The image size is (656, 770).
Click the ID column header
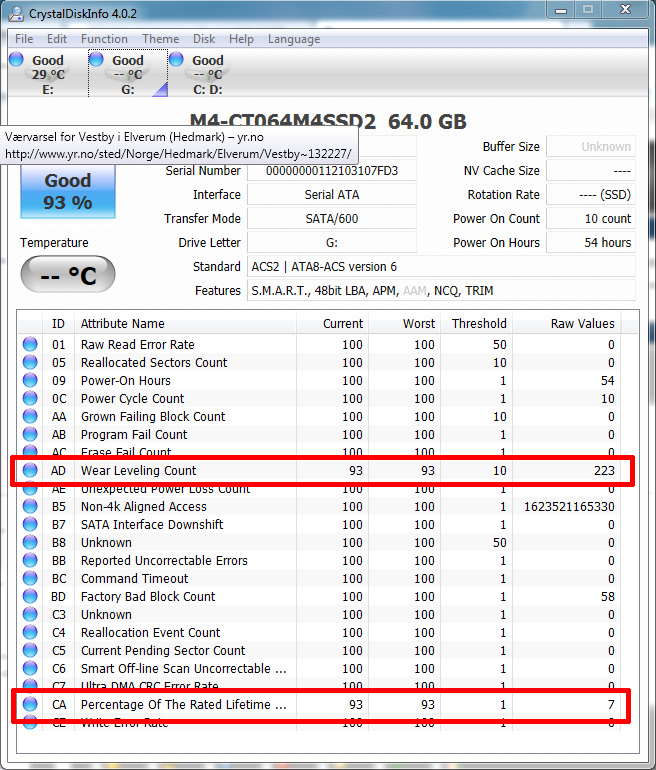58,324
